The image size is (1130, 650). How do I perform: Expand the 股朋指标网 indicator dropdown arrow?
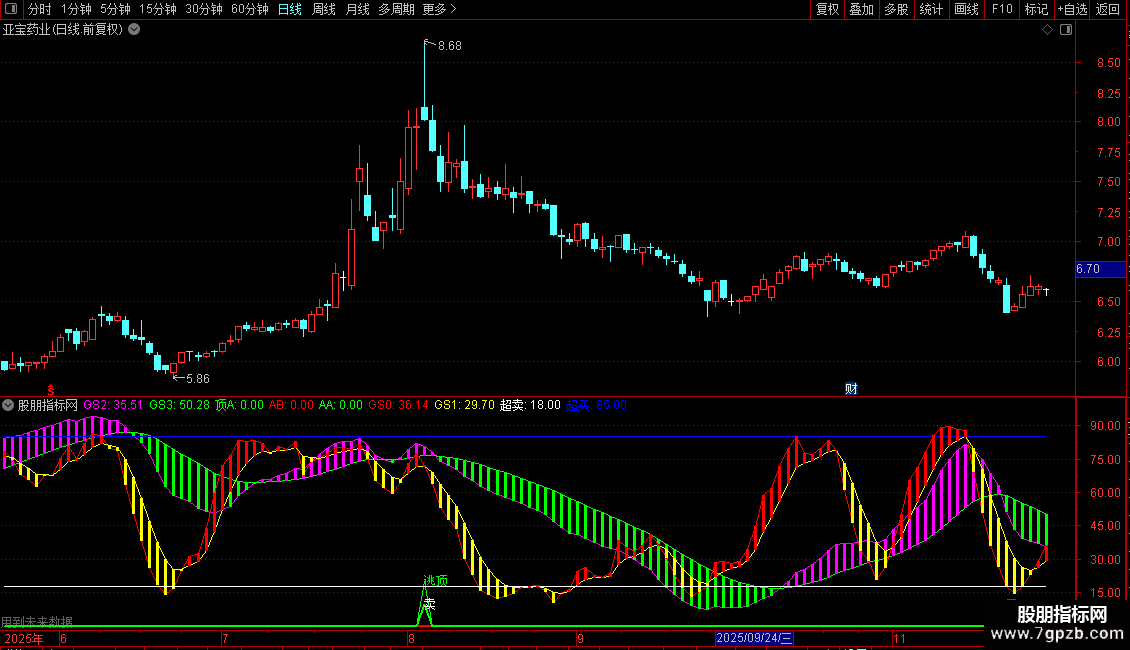(x=9, y=405)
